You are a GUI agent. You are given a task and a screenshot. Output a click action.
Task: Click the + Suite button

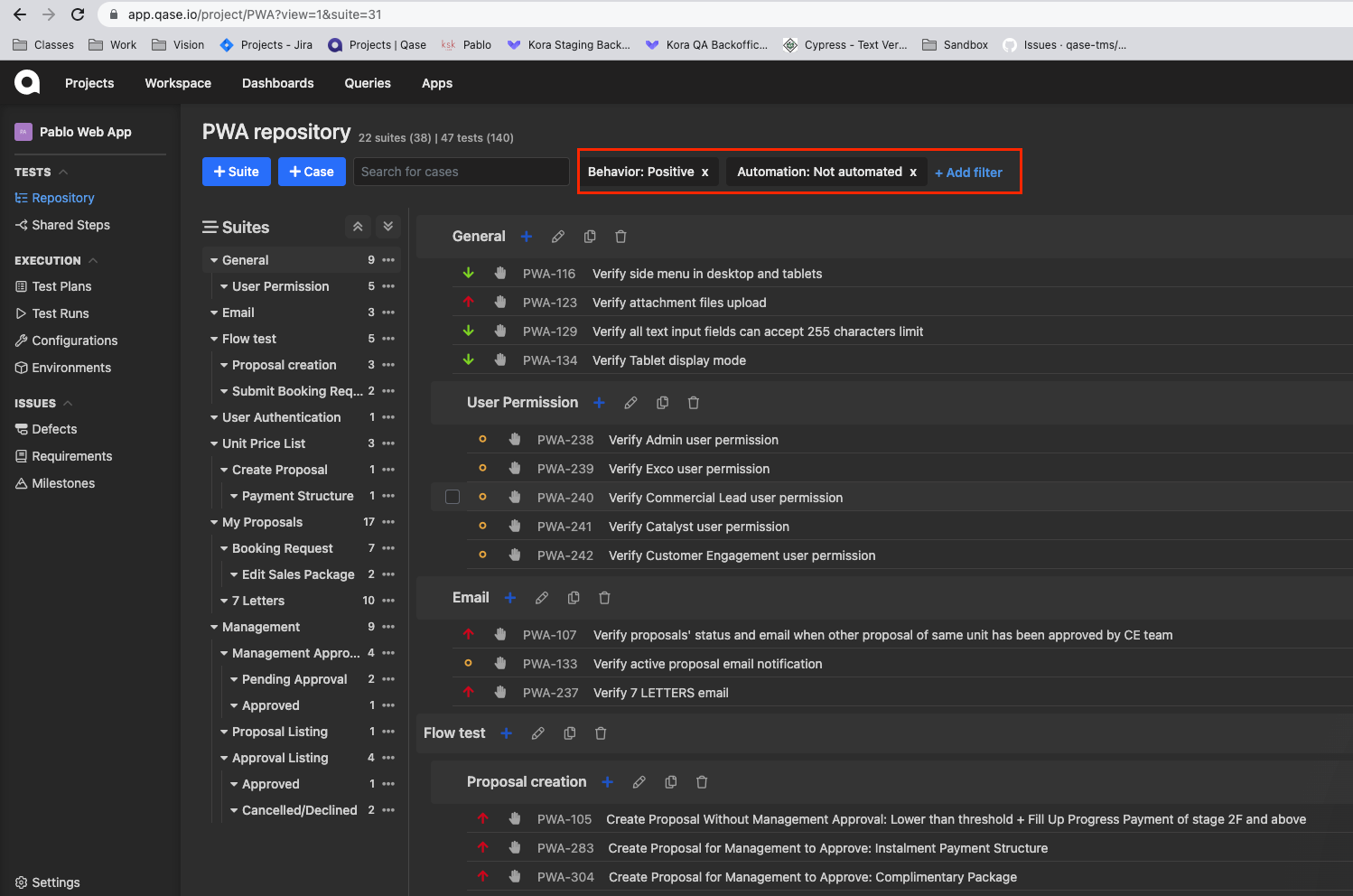237,172
